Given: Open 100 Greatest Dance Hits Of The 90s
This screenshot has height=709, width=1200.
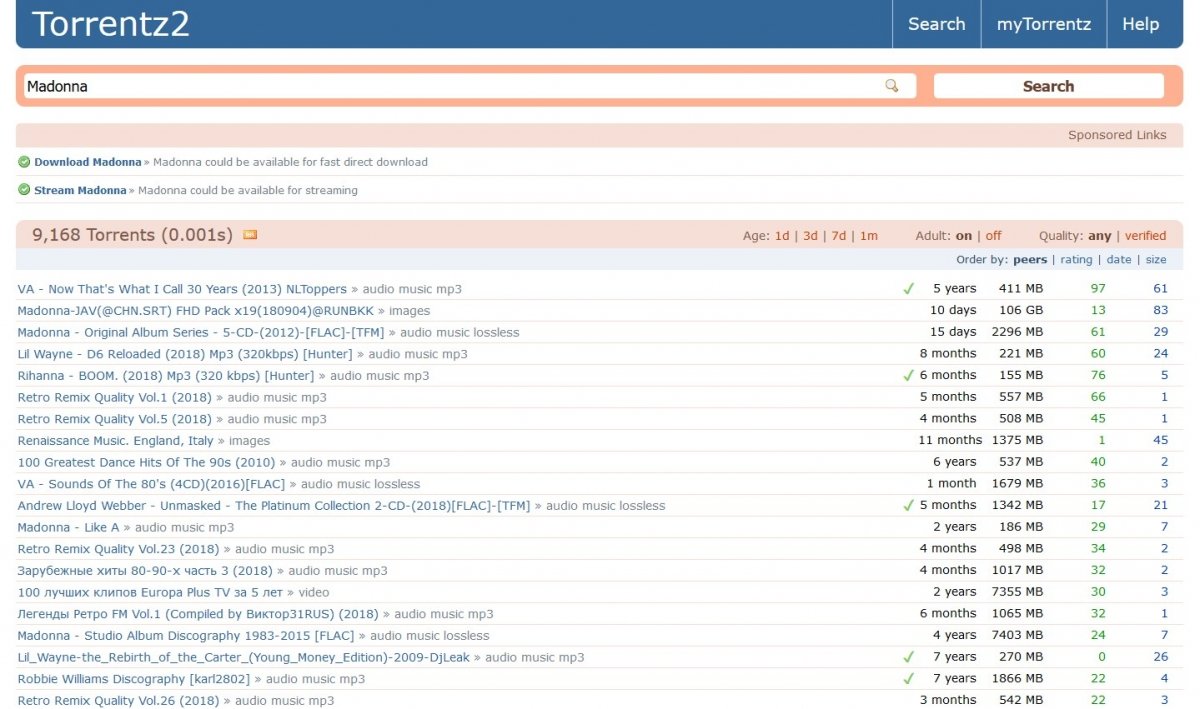Looking at the screenshot, I should [146, 463].
